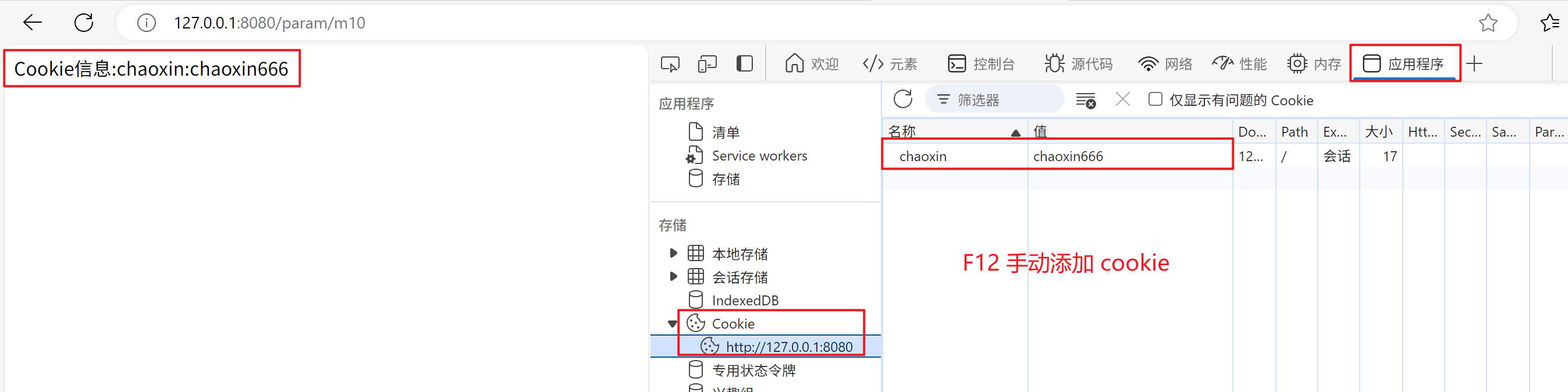Reload the page with refresh icon
This screenshot has height=392, width=1568.
point(84,23)
